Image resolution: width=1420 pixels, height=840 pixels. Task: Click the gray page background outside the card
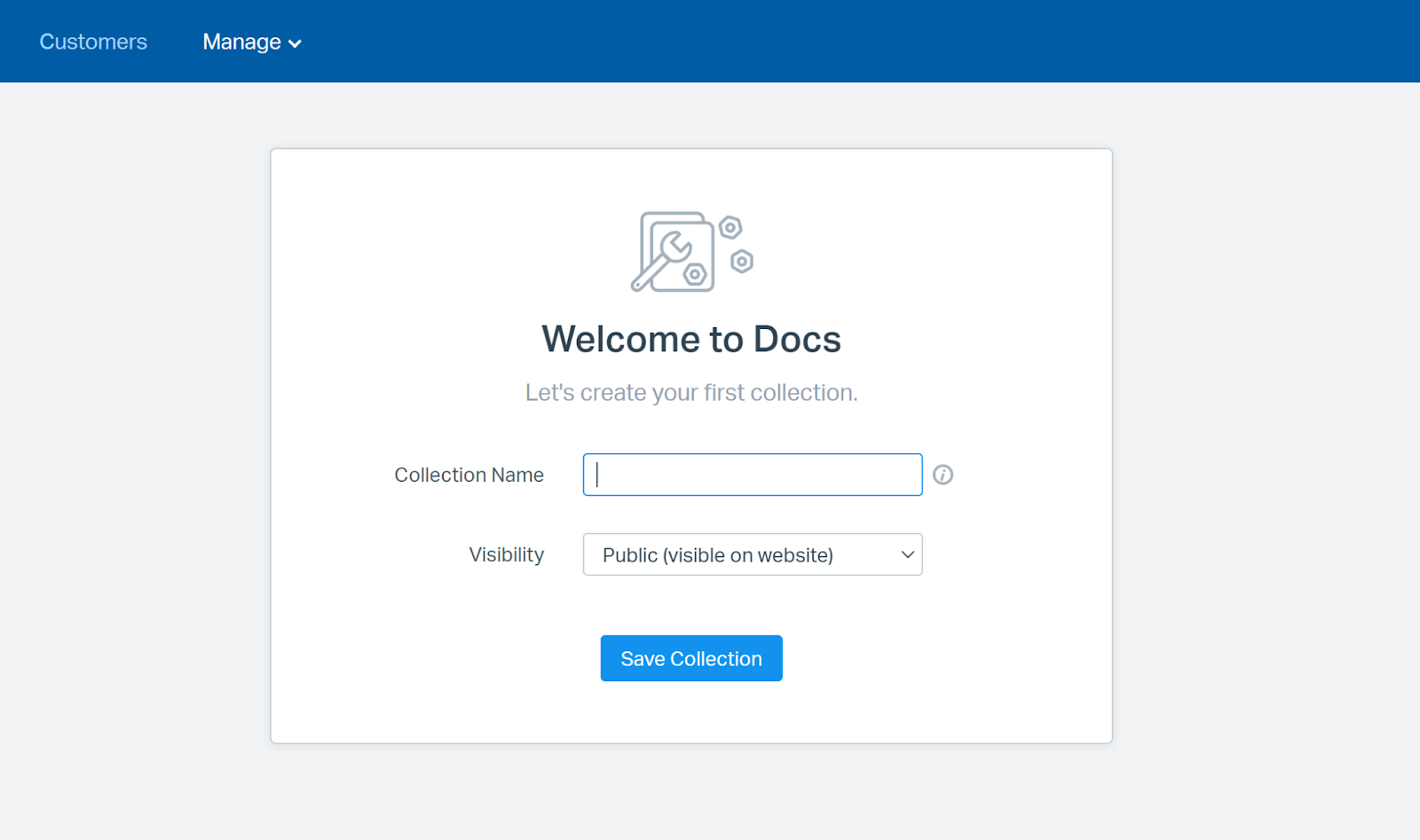pyautogui.click(x=133, y=444)
